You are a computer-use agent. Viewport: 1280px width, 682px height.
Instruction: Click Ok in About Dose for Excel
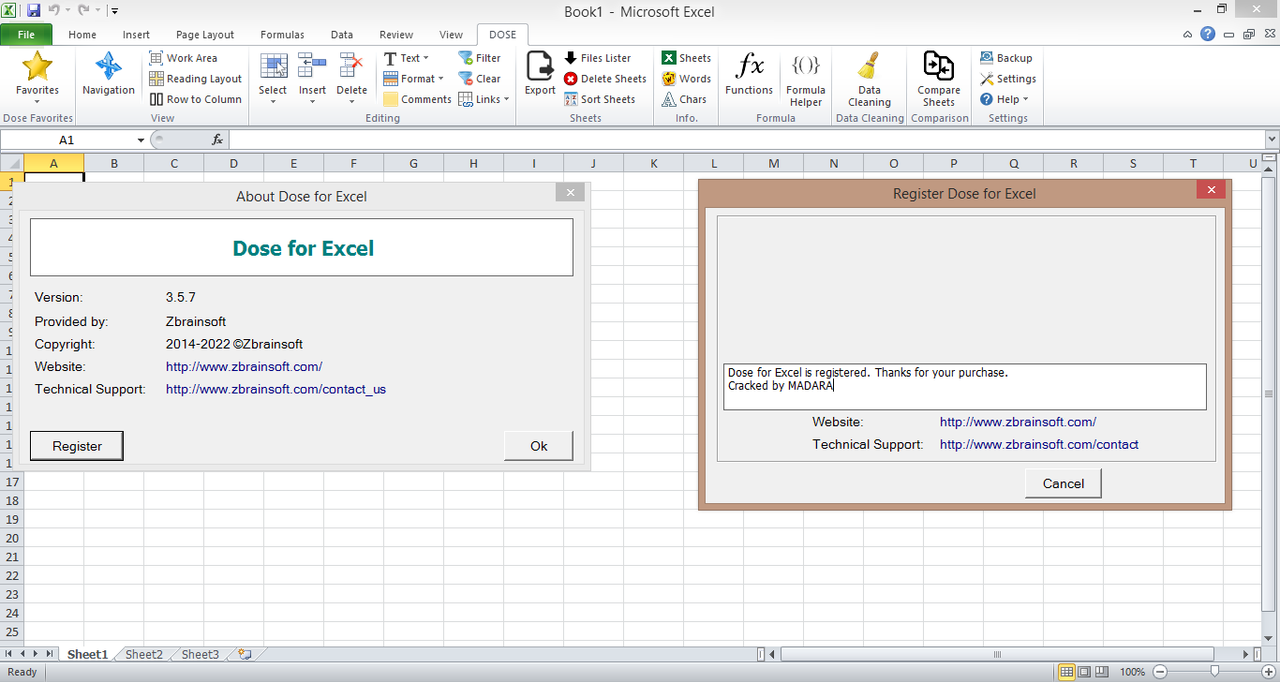point(539,446)
